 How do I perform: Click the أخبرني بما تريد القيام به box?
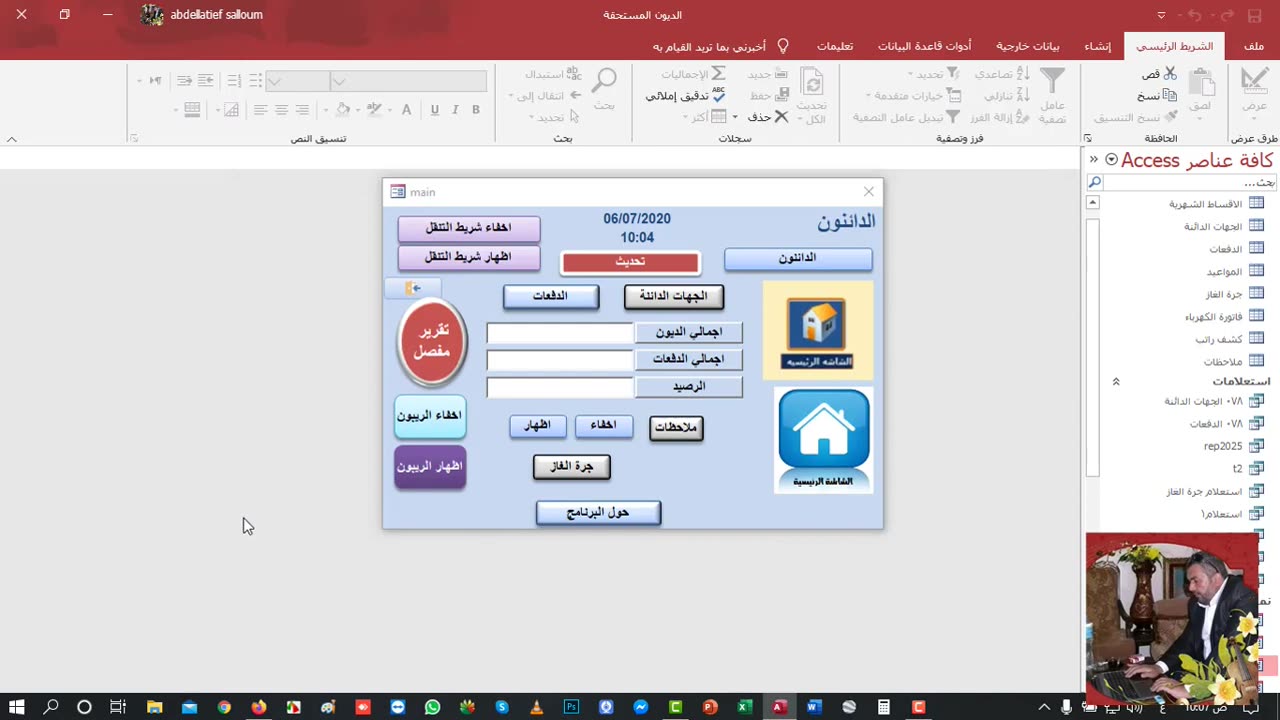coord(720,46)
